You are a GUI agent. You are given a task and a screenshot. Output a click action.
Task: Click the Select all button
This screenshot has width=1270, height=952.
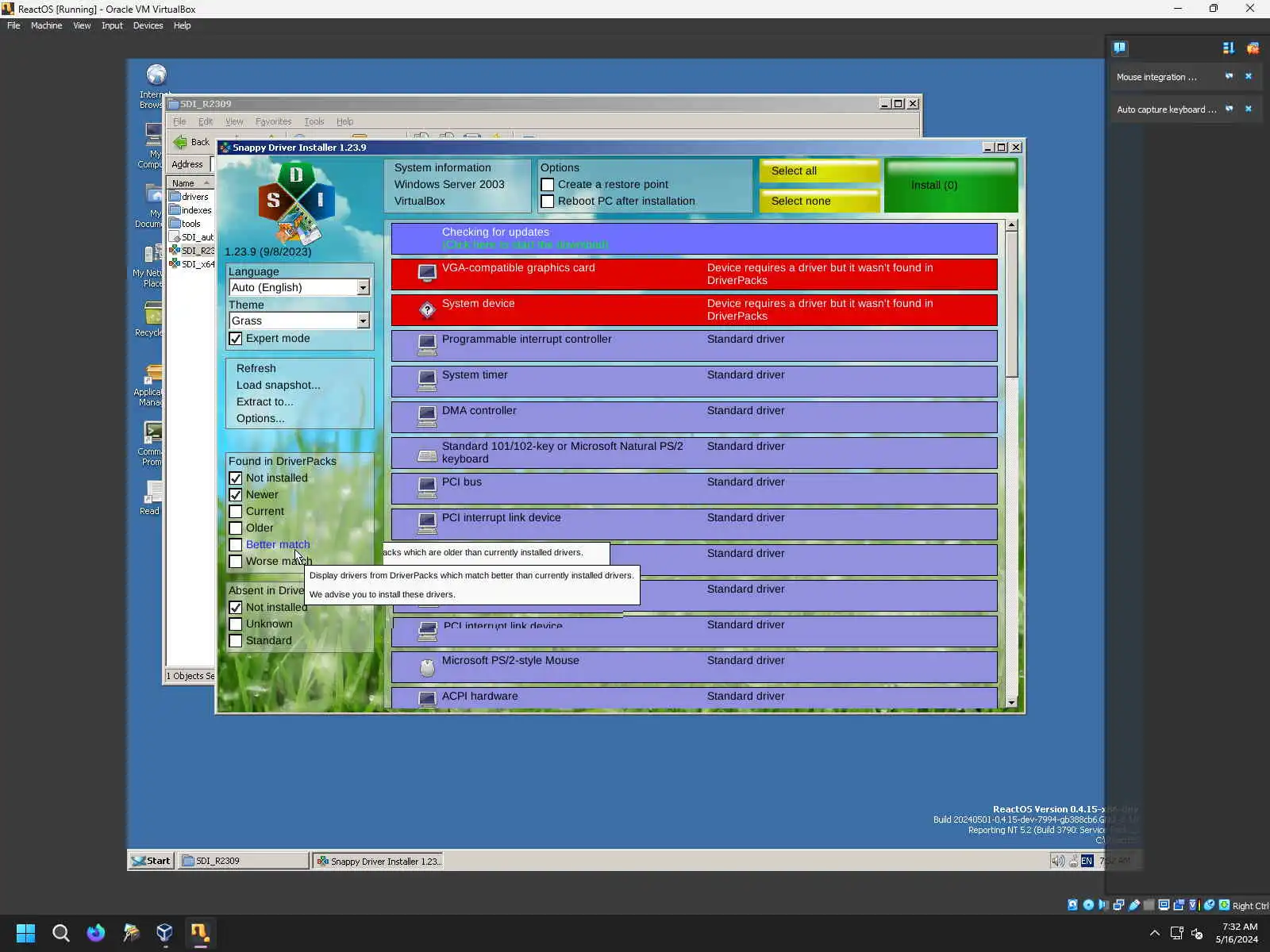click(819, 171)
